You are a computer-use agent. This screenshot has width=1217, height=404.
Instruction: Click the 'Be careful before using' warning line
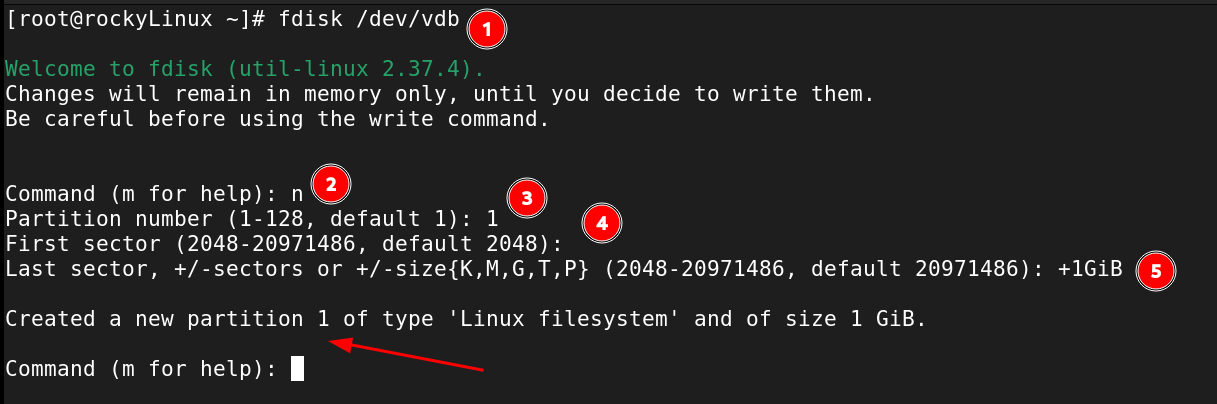point(277,119)
